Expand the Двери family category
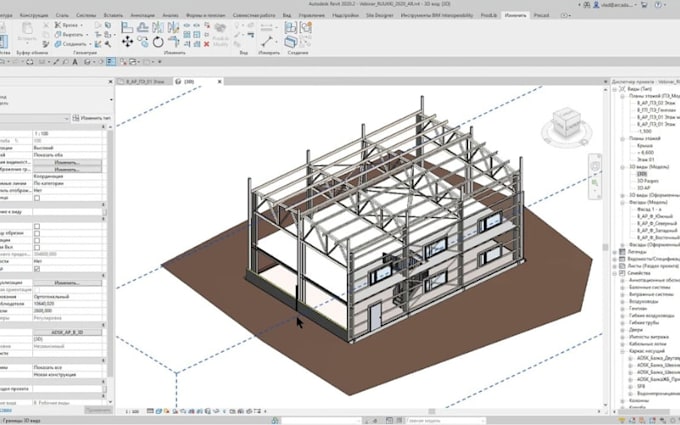The image size is (680, 425). coord(622,330)
